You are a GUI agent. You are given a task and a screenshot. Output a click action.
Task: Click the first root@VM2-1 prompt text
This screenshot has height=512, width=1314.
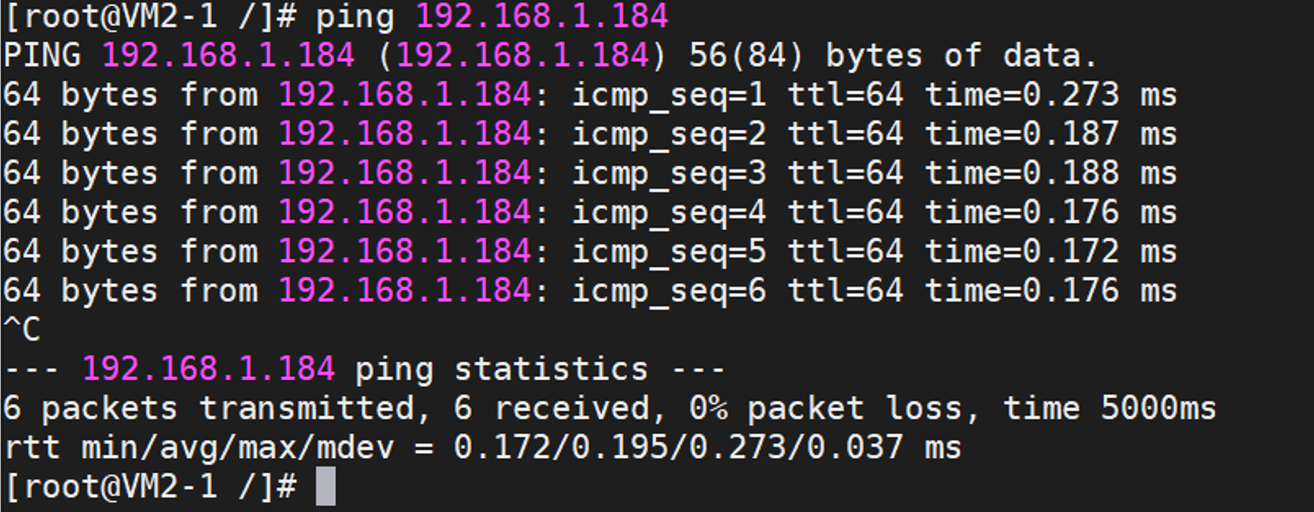(151, 17)
